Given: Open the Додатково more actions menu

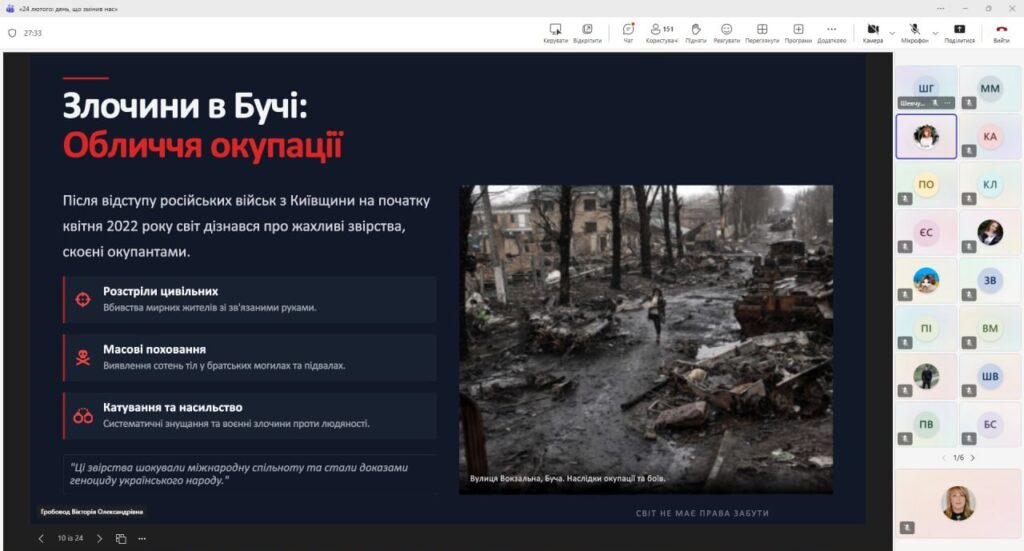Looking at the screenshot, I should point(831,33).
